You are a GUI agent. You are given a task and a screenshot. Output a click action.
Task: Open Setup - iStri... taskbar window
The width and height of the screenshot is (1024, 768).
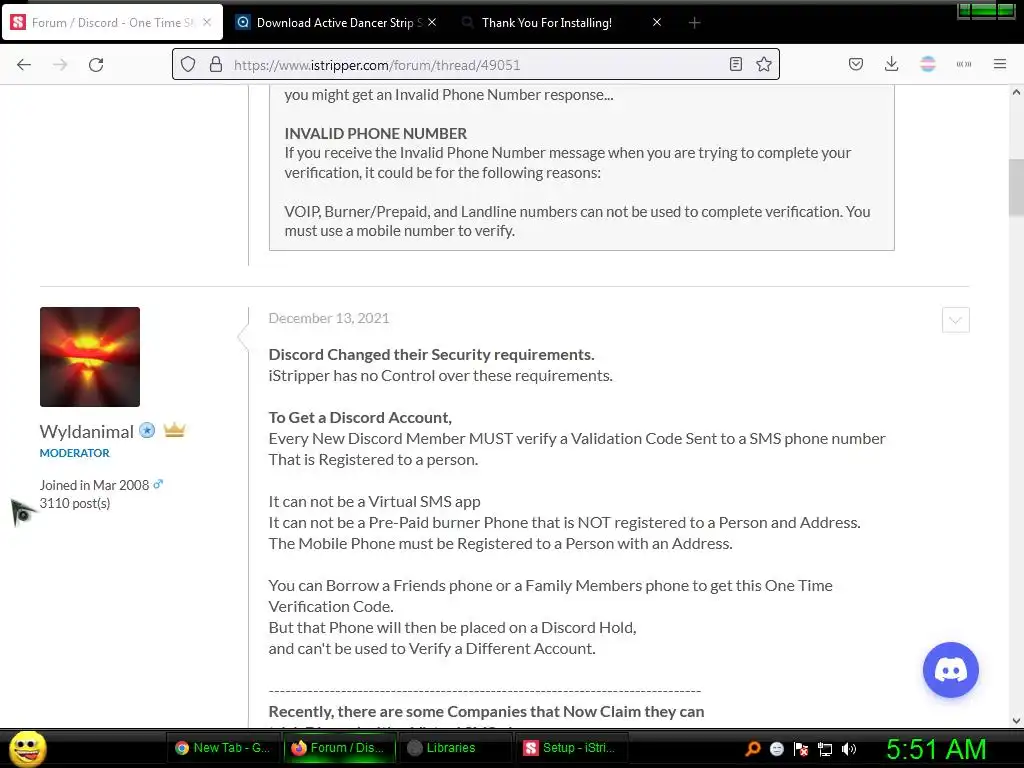pyautogui.click(x=571, y=748)
